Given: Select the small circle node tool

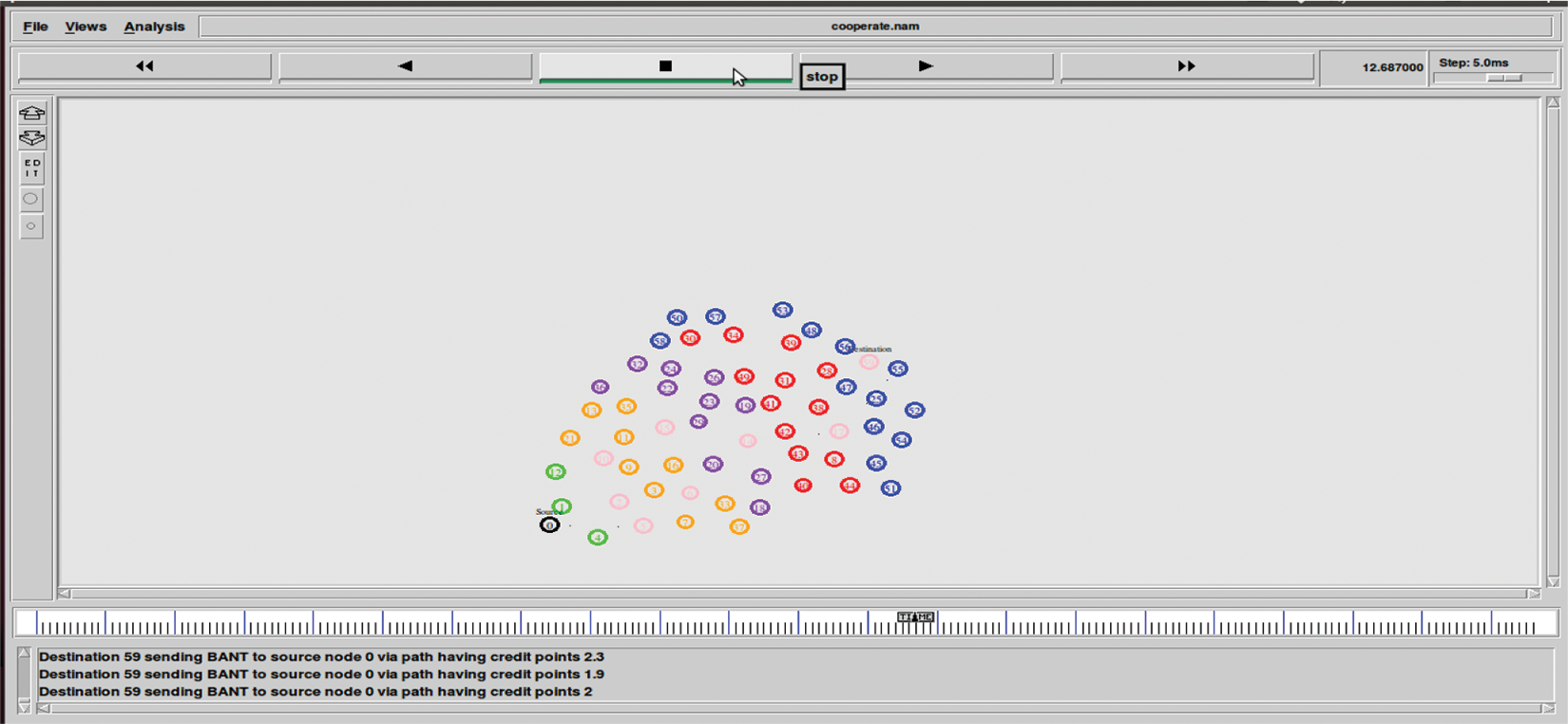Looking at the screenshot, I should coord(31,226).
